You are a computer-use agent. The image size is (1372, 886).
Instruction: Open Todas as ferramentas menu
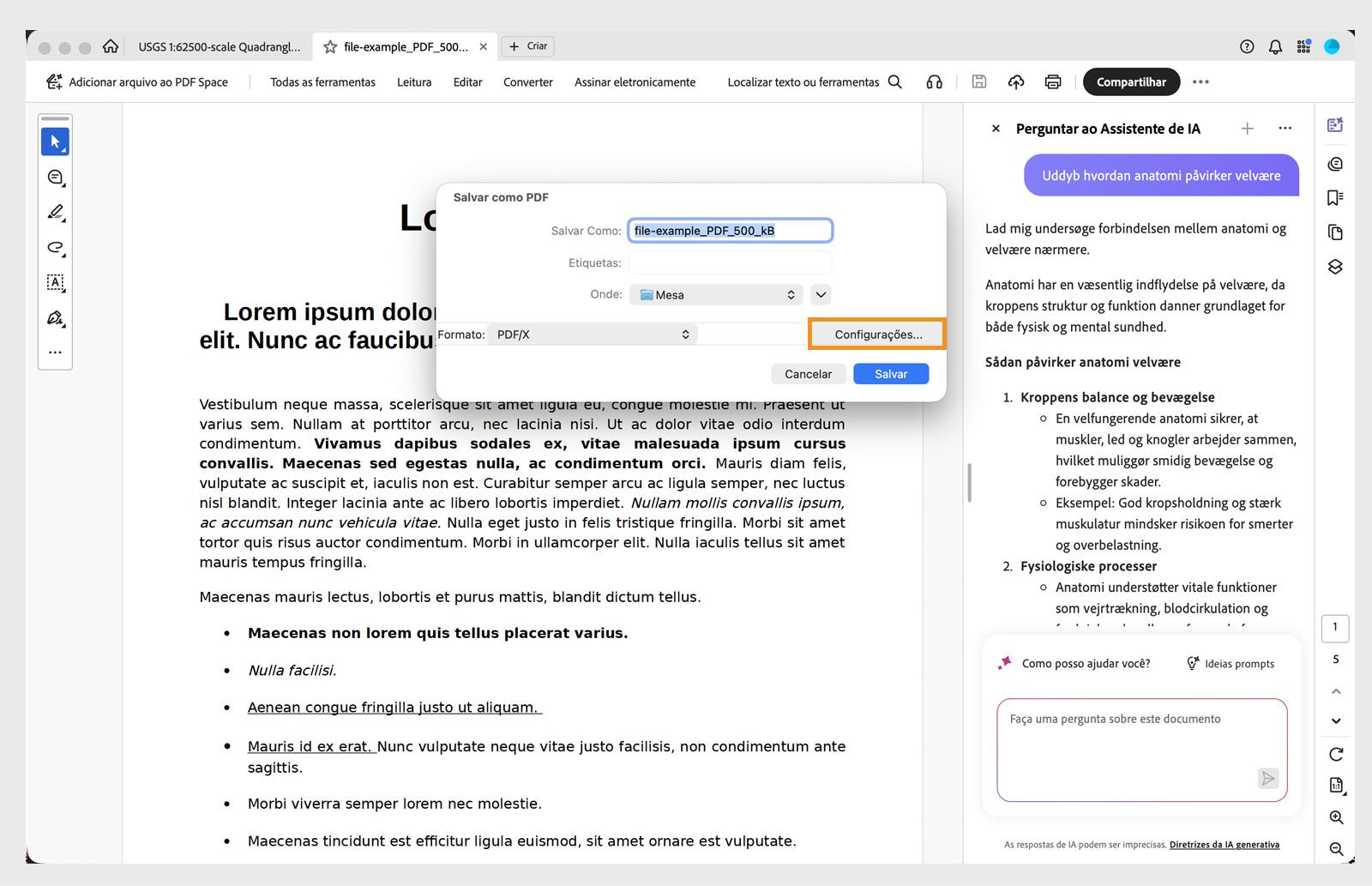322,82
